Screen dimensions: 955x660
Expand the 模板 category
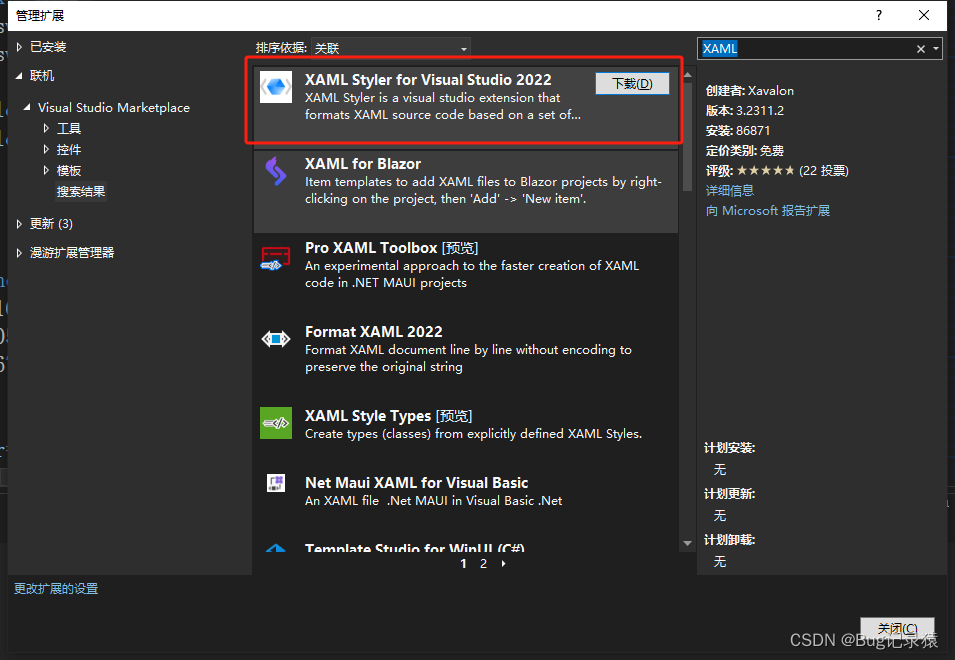(x=46, y=170)
